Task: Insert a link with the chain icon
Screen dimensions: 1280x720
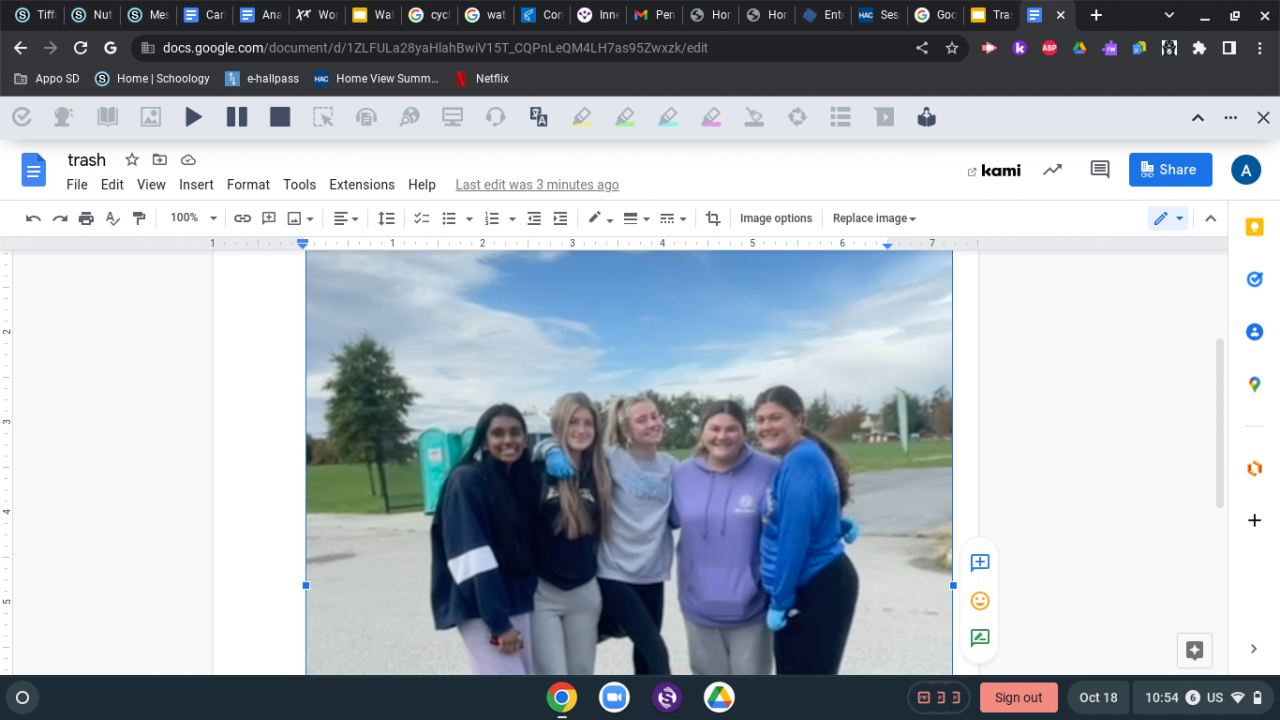Action: pyautogui.click(x=242, y=218)
